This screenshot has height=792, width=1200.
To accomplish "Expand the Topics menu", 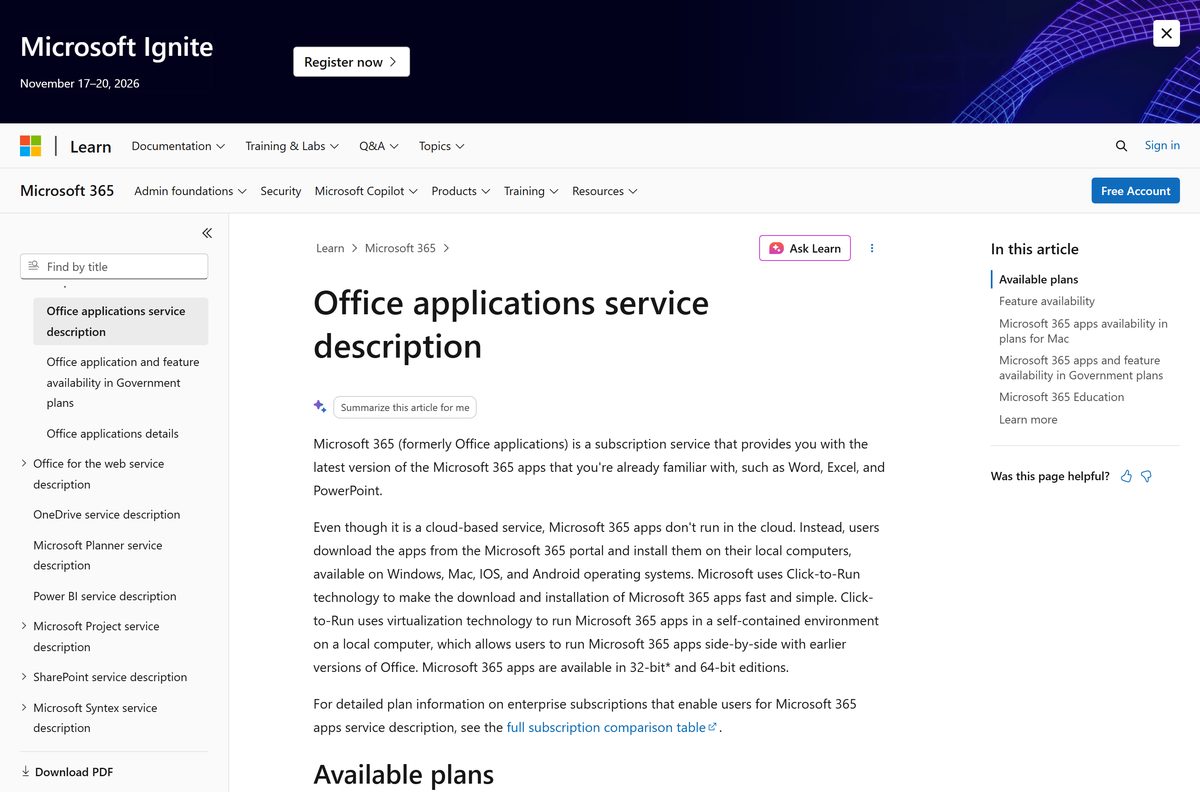I will (x=442, y=146).
